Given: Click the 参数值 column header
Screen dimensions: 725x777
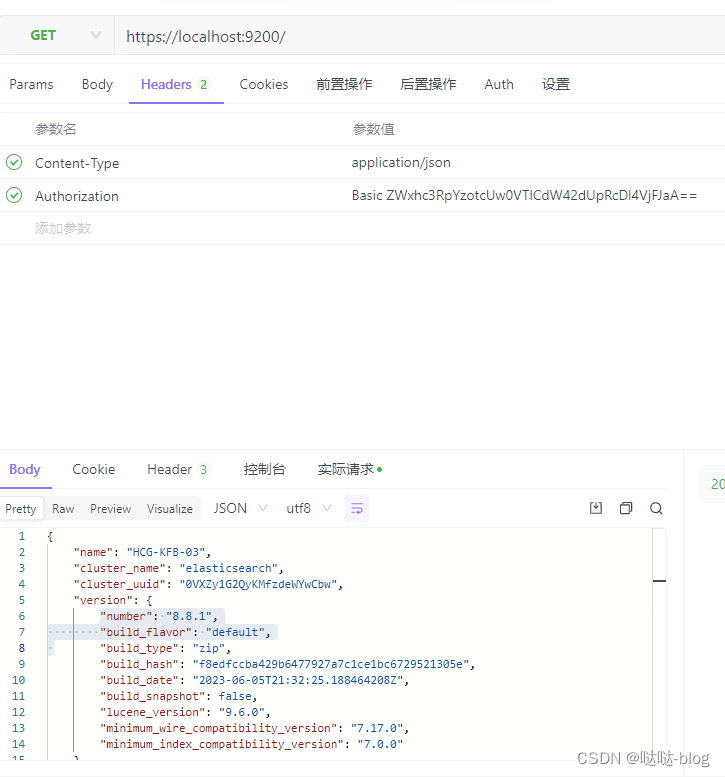Looking at the screenshot, I should (x=374, y=129).
